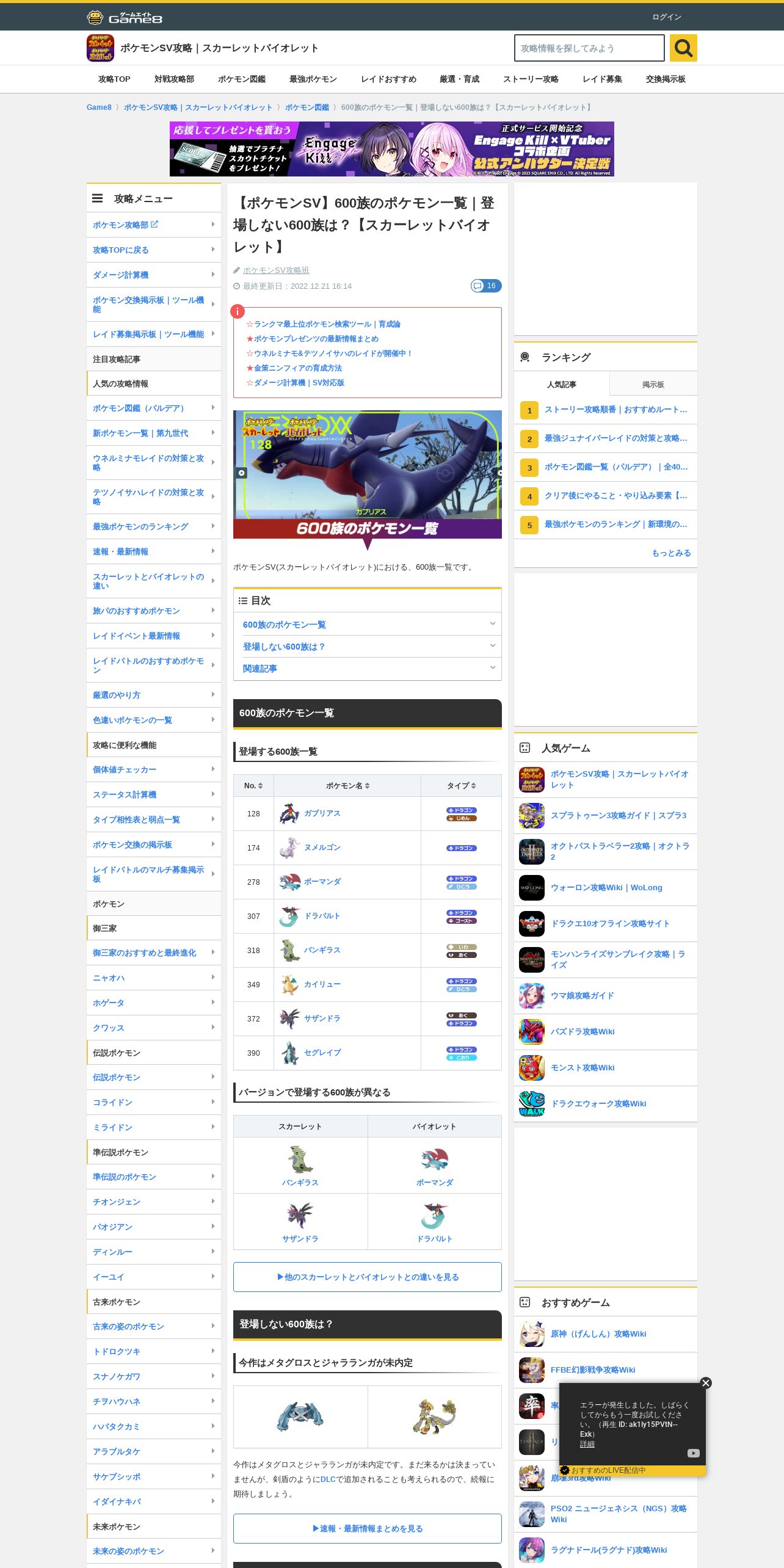This screenshot has height=1568, width=784.
Task: Switch to the 人気記事 ranking tab
Action: coord(562,384)
